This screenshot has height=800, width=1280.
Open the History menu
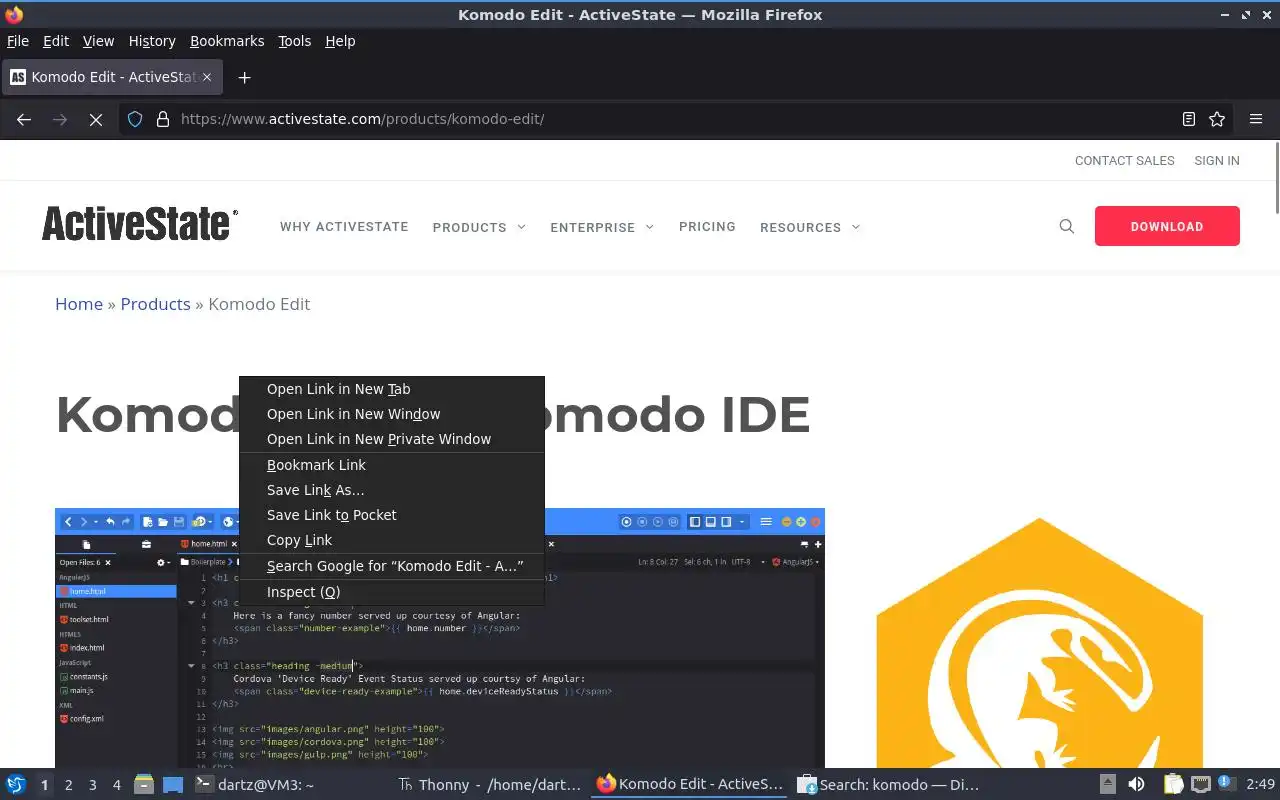(152, 41)
